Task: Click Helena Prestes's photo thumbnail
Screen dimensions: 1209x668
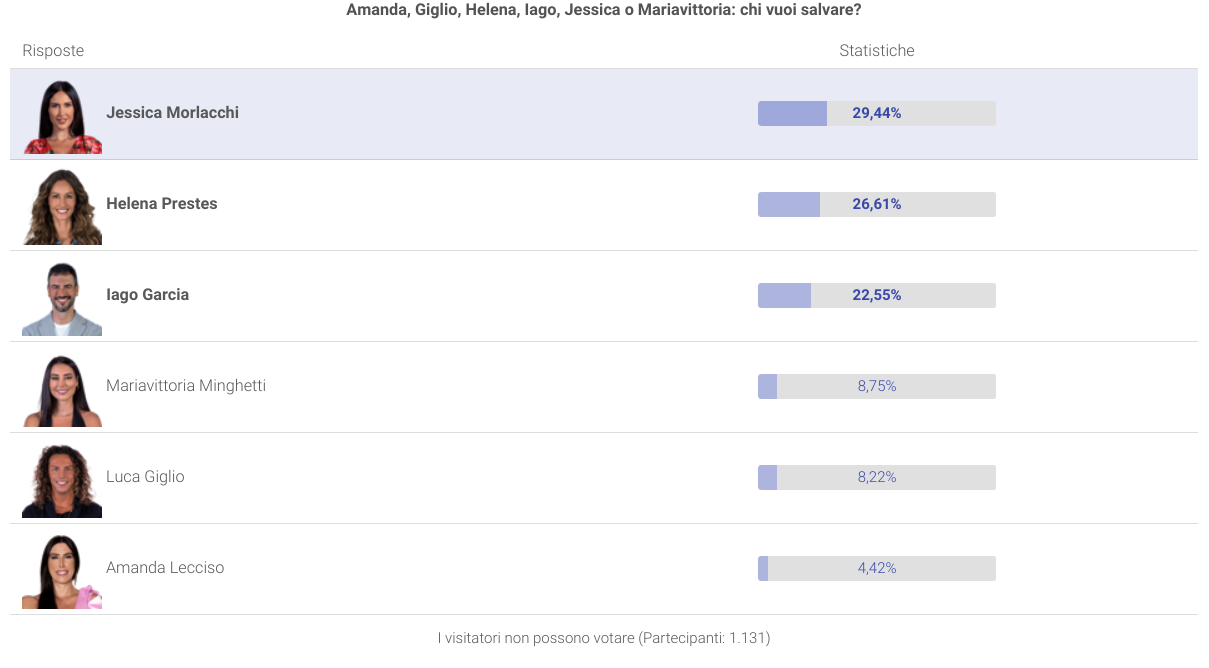Action: (62, 206)
